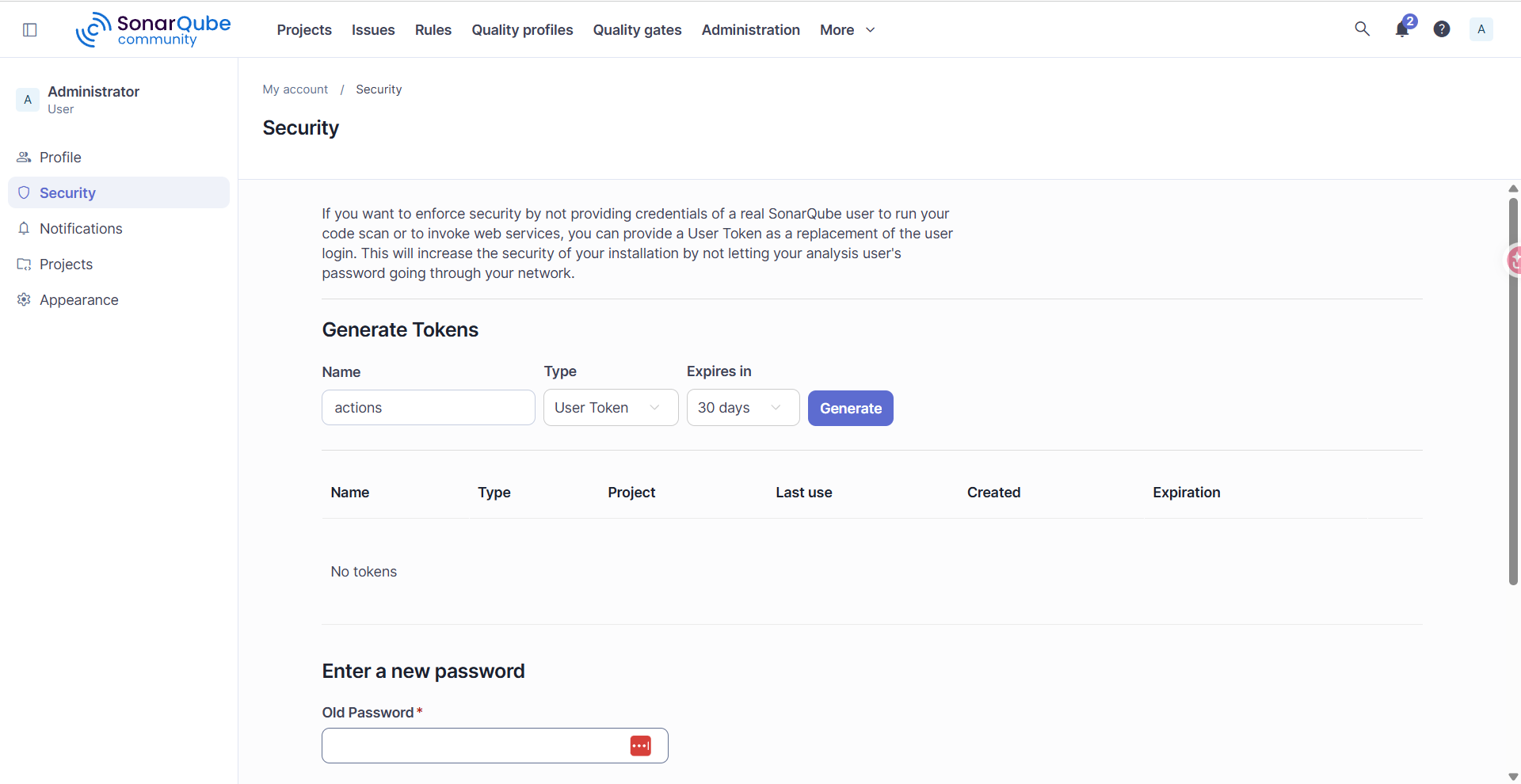Click the Created column header
The height and width of the screenshot is (784, 1521).
point(993,493)
